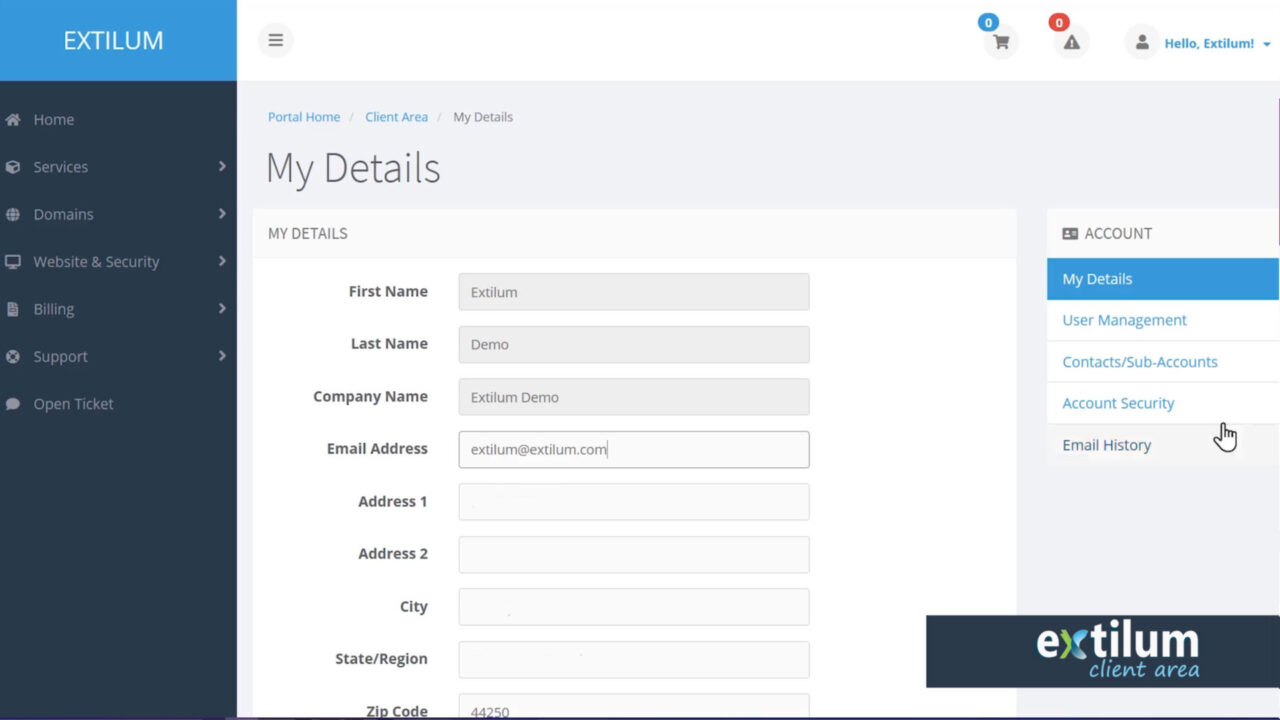The height and width of the screenshot is (720, 1280).
Task: Open the shopping cart icon
Action: tap(1000, 43)
